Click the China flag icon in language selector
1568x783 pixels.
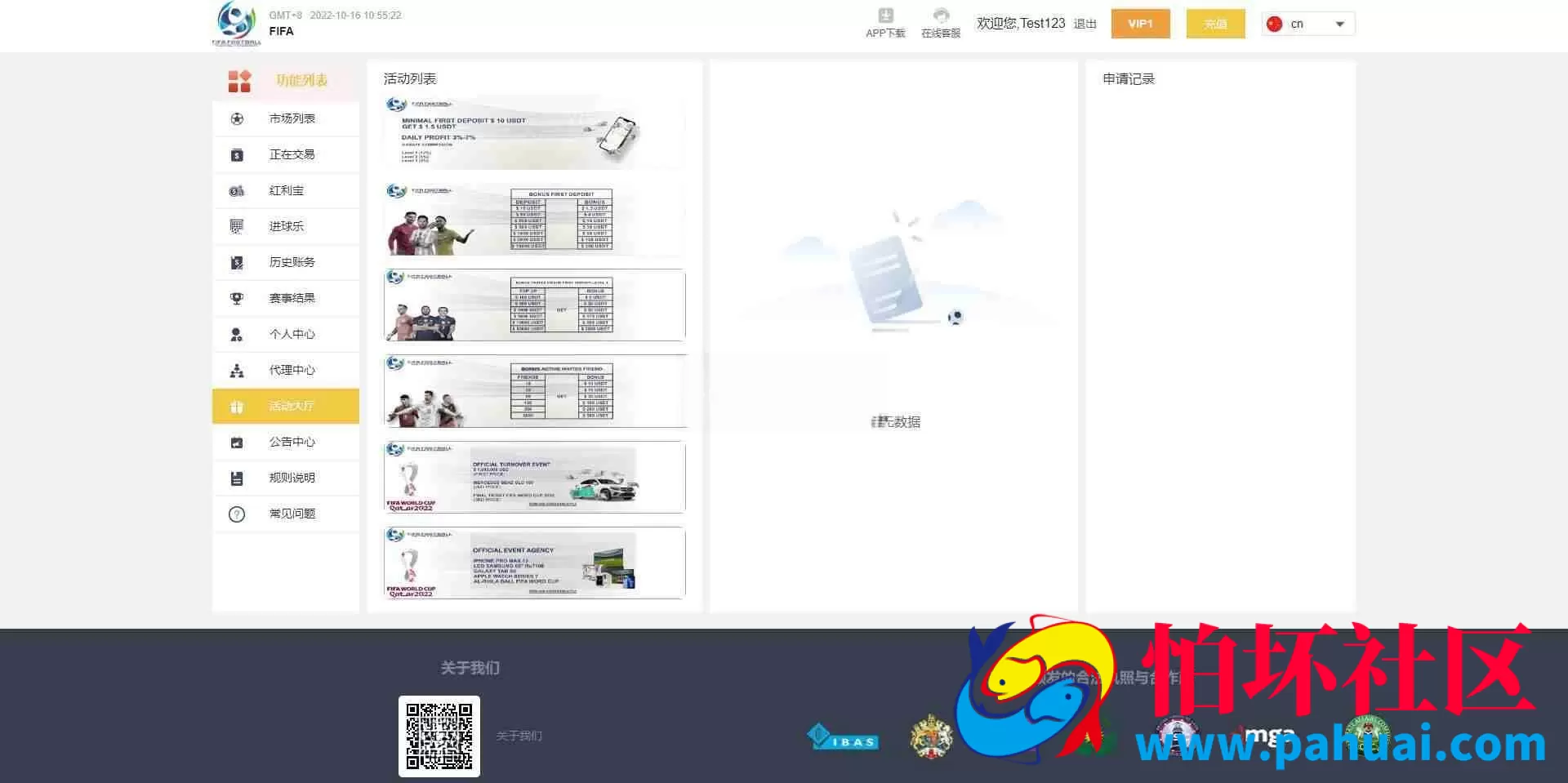pyautogui.click(x=1274, y=24)
